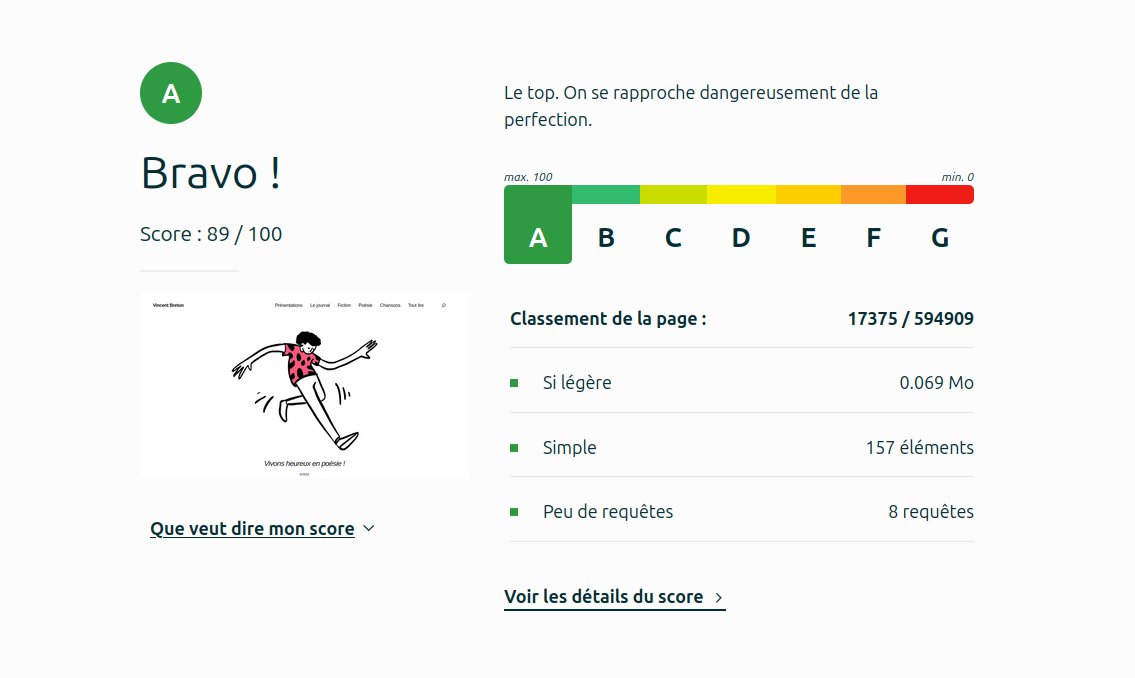This screenshot has height=678, width=1135.
Task: Open 'Que veut dire mon score' link
Action: pyautogui.click(x=252, y=529)
